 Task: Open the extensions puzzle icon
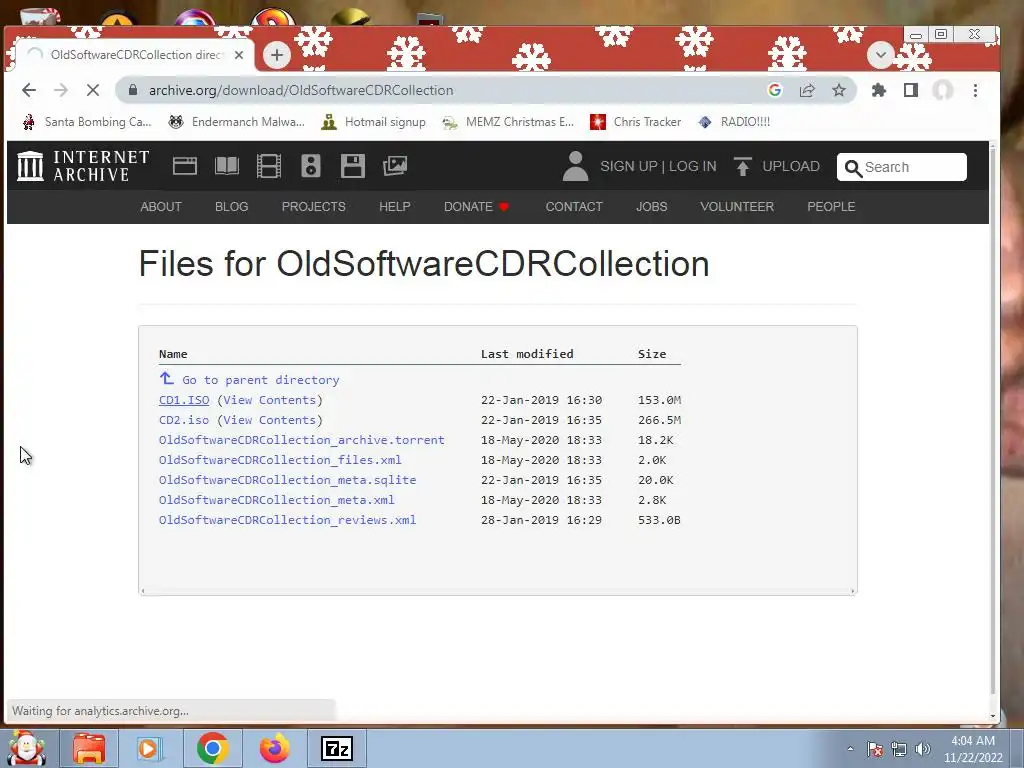[x=879, y=90]
